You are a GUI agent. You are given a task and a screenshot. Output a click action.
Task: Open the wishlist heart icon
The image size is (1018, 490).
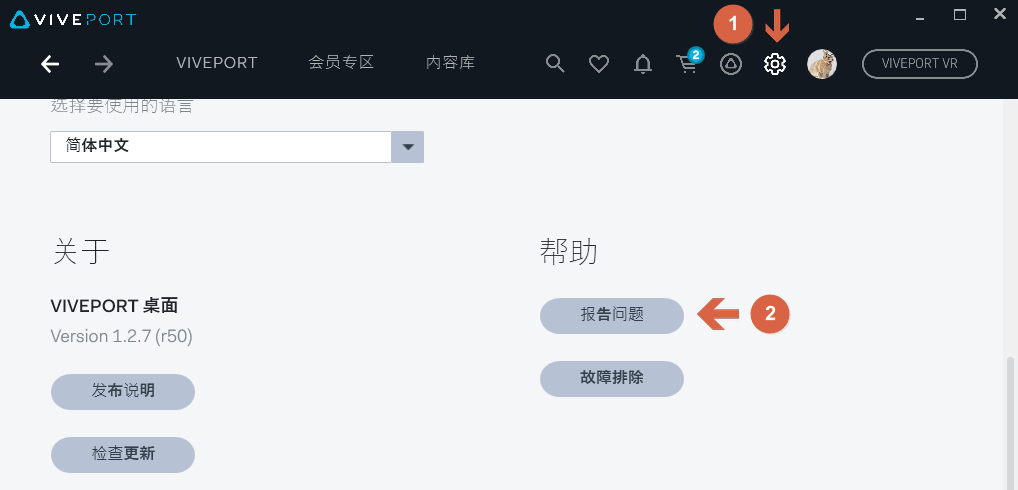coord(599,64)
